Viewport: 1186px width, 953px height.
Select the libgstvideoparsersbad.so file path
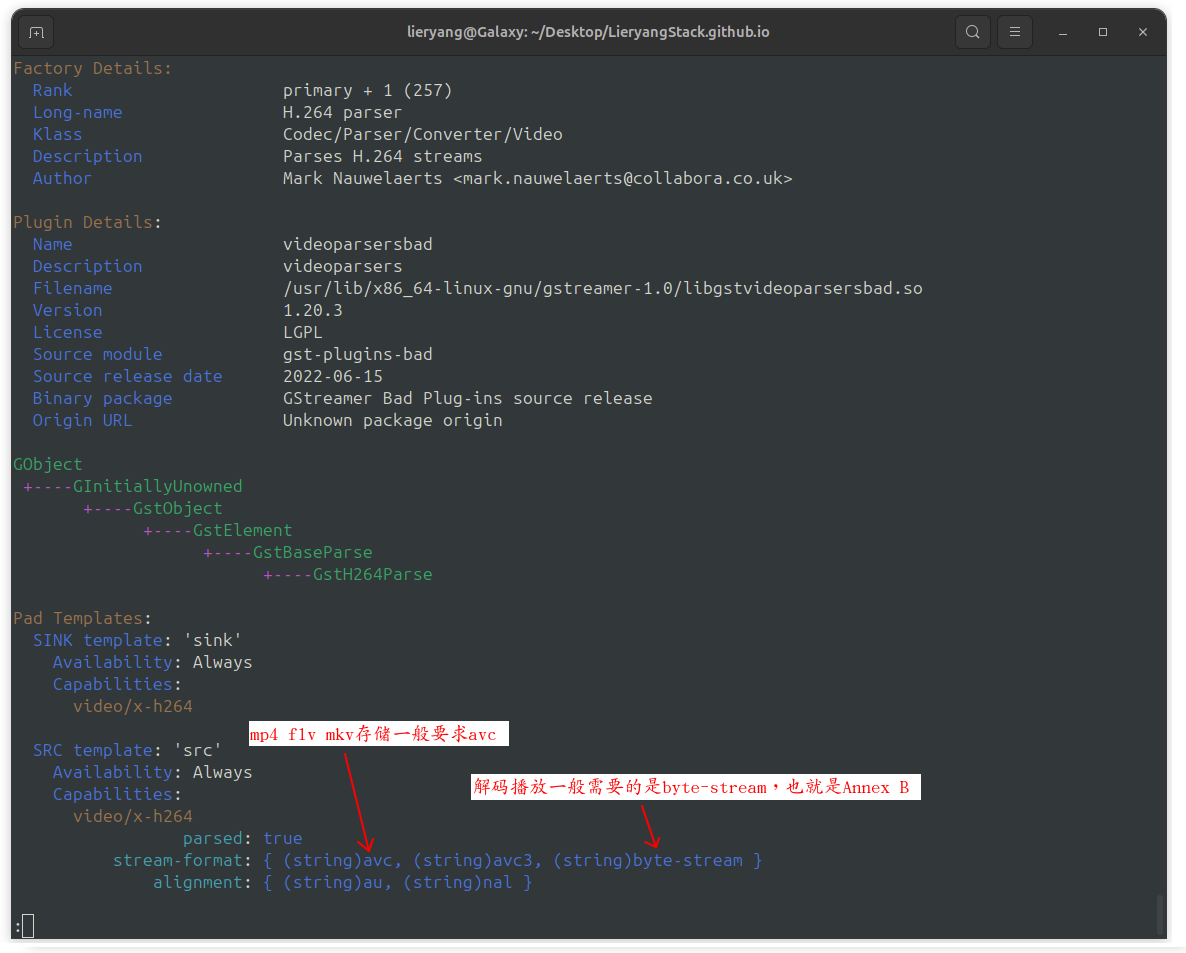click(603, 287)
